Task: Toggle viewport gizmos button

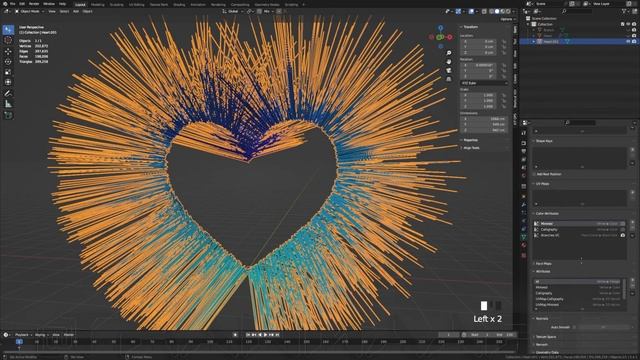Action: click(x=458, y=11)
